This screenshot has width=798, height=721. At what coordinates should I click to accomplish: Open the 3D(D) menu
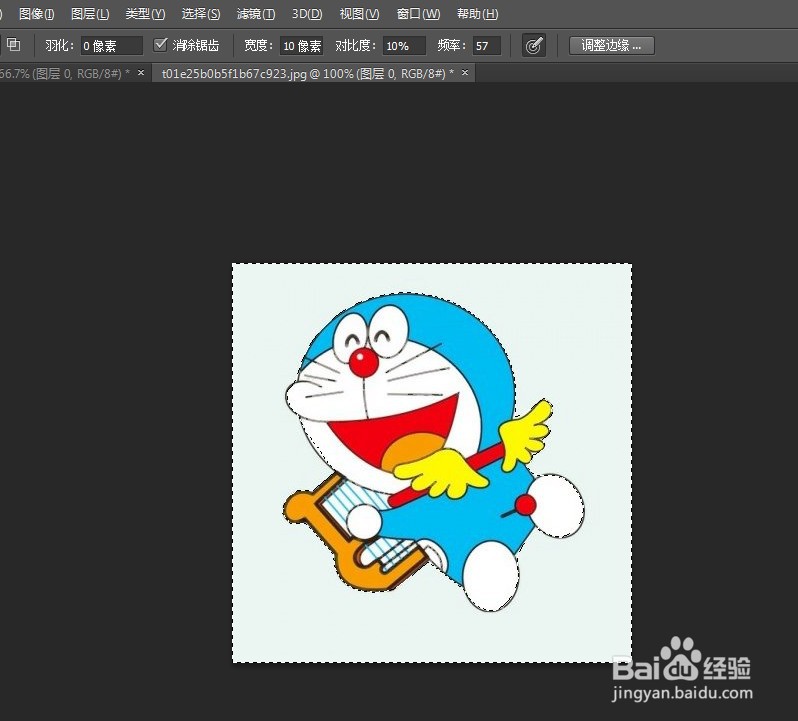click(x=307, y=14)
